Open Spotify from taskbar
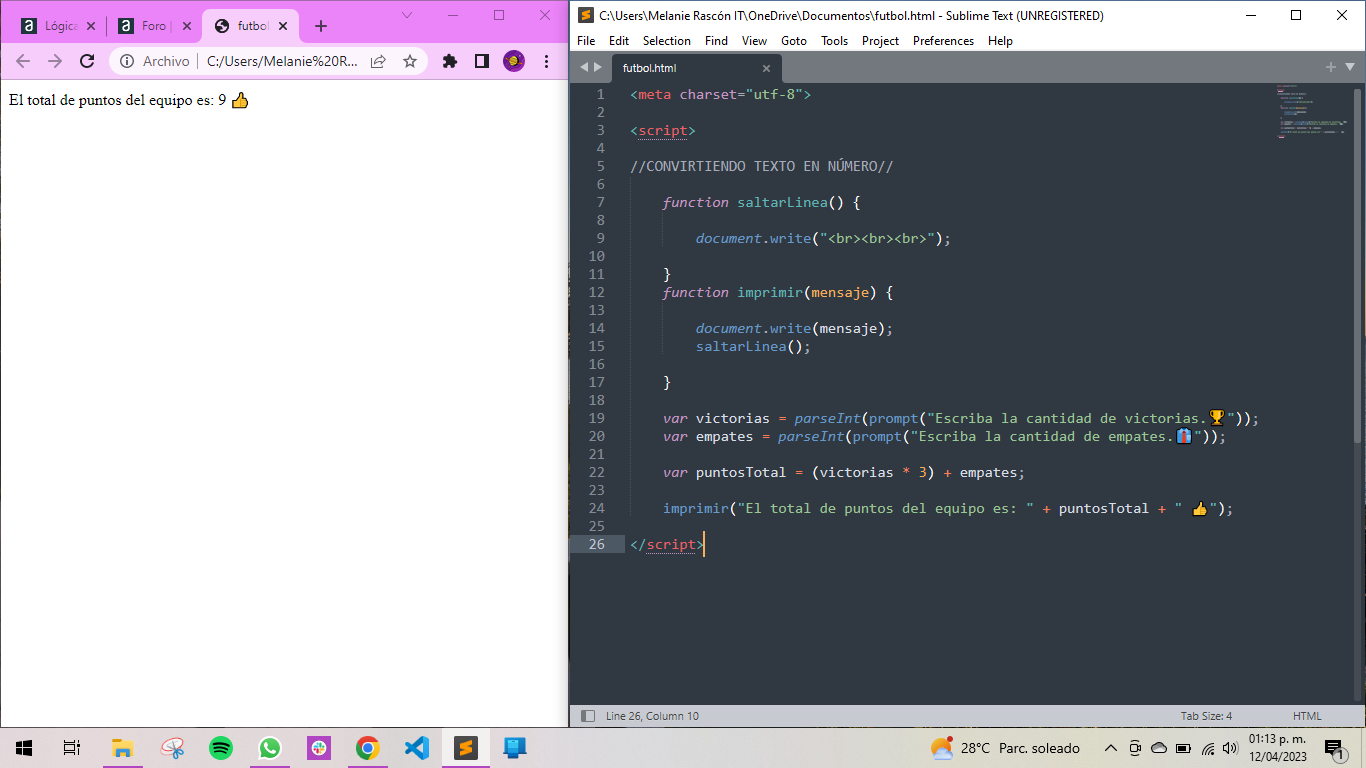Screen dimensions: 1366x768 pyautogui.click(x=221, y=748)
